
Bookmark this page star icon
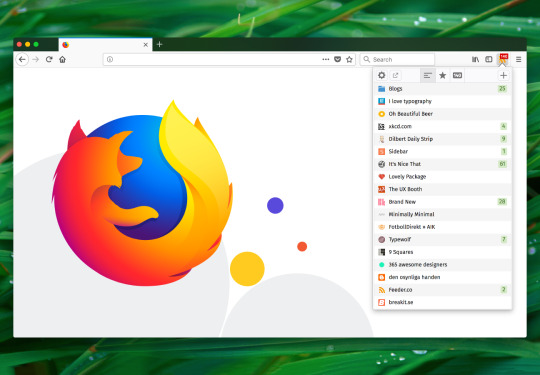[349, 59]
